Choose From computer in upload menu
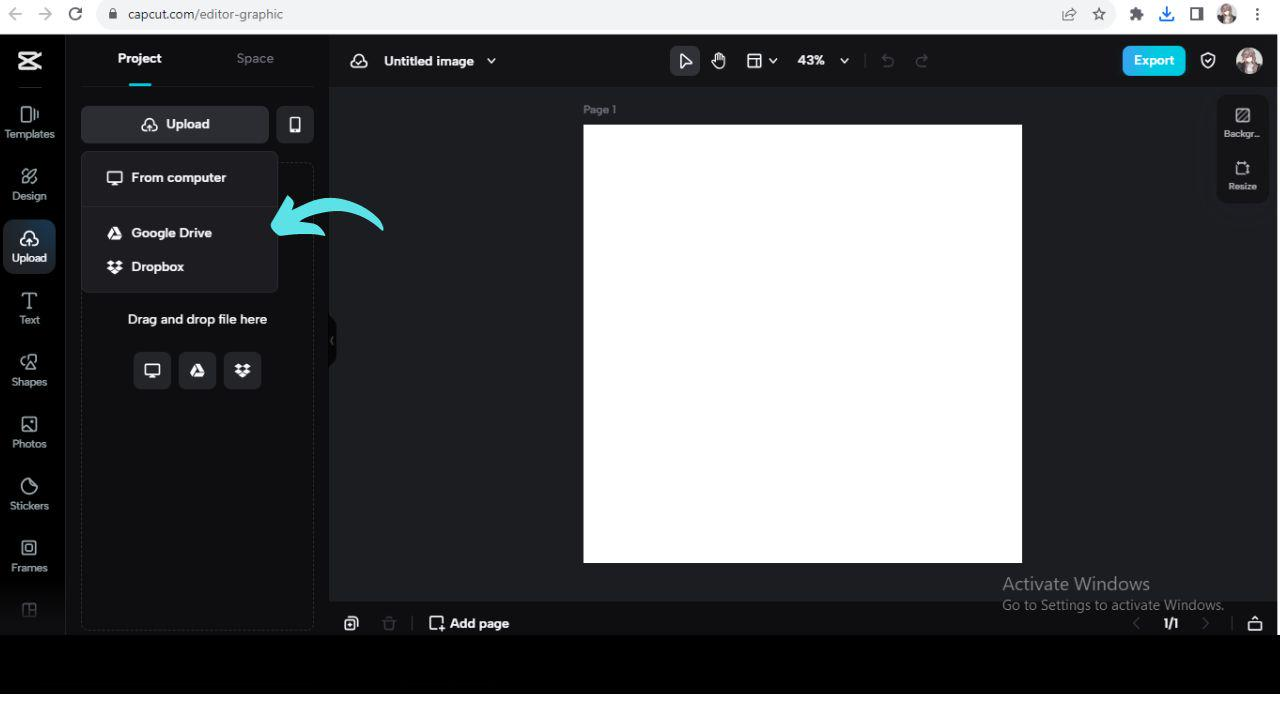The image size is (1280, 720). point(179,178)
